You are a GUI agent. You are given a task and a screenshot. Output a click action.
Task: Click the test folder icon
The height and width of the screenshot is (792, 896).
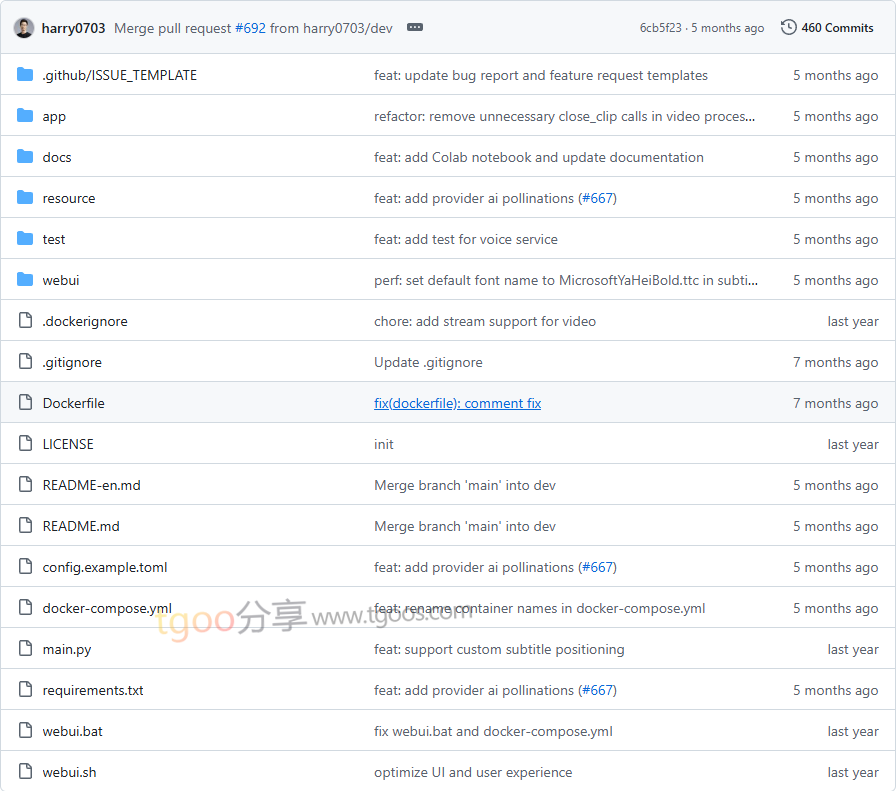[25, 239]
